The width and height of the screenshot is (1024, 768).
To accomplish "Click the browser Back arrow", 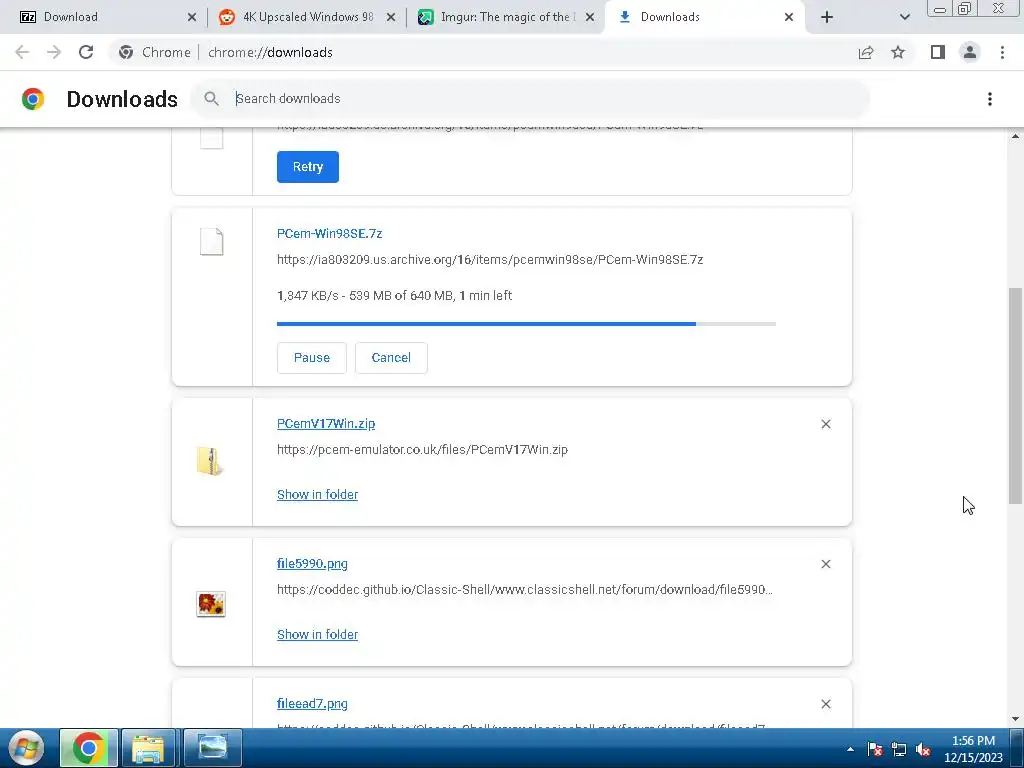I will click(22, 52).
